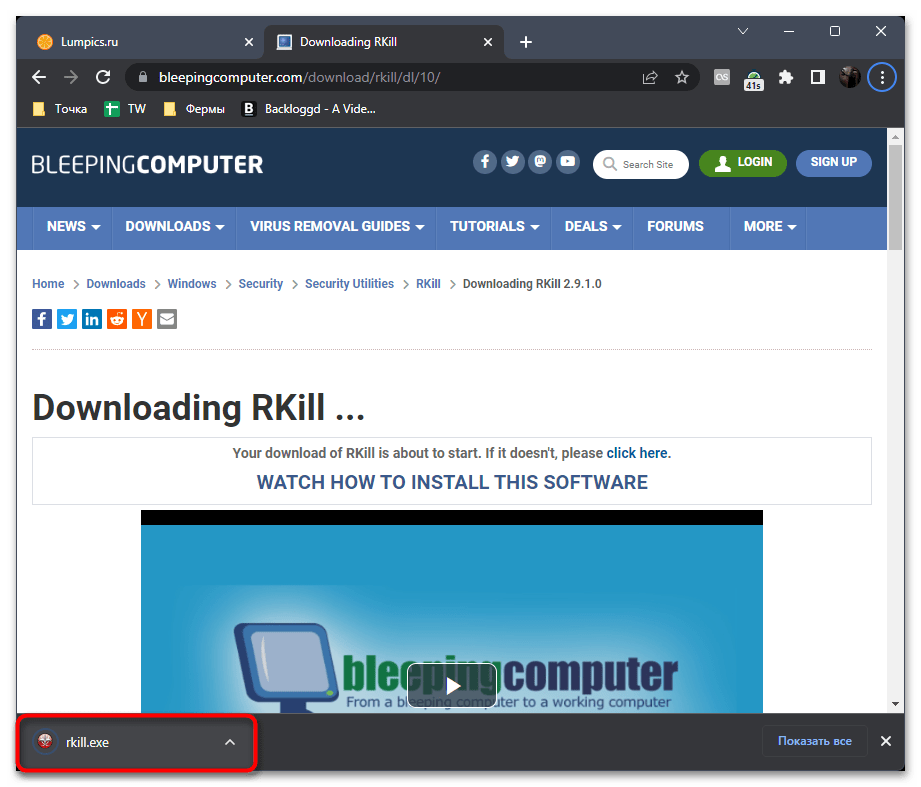Share on Facebook via square share icon
The image size is (921, 787).
pyautogui.click(x=42, y=319)
